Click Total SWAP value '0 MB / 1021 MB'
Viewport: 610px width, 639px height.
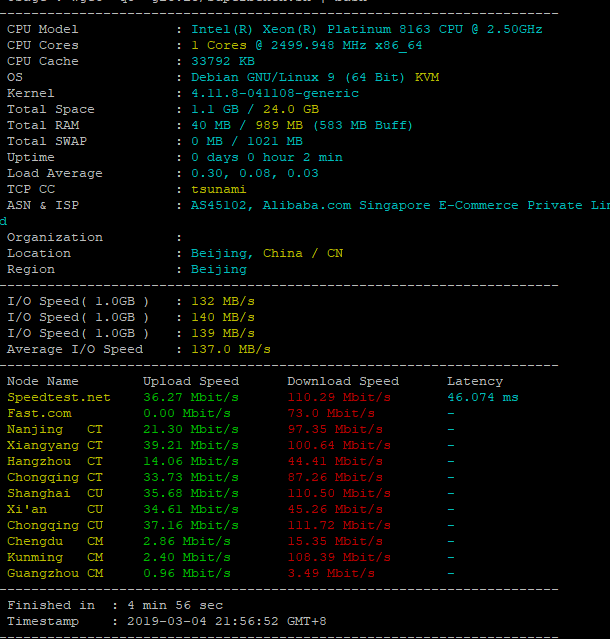tap(247, 141)
